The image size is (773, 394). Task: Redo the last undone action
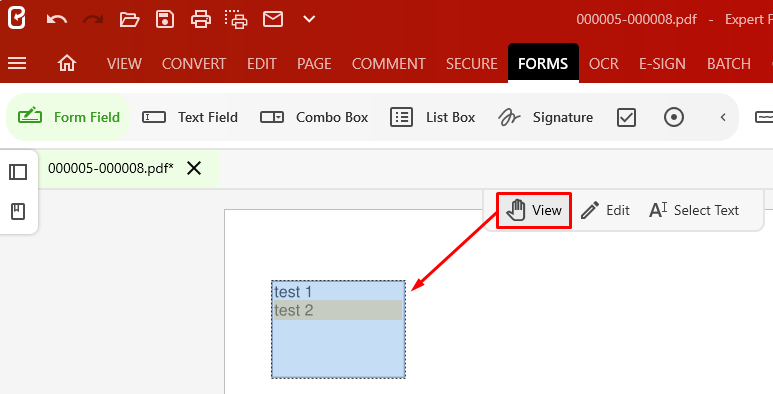coord(93,19)
